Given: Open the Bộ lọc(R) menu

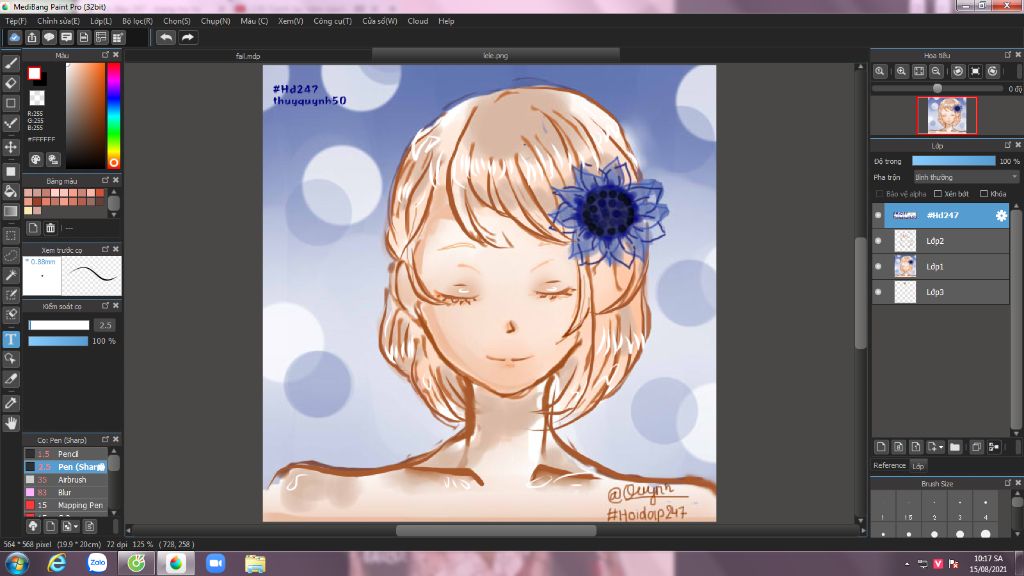Looking at the screenshot, I should coord(137,21).
